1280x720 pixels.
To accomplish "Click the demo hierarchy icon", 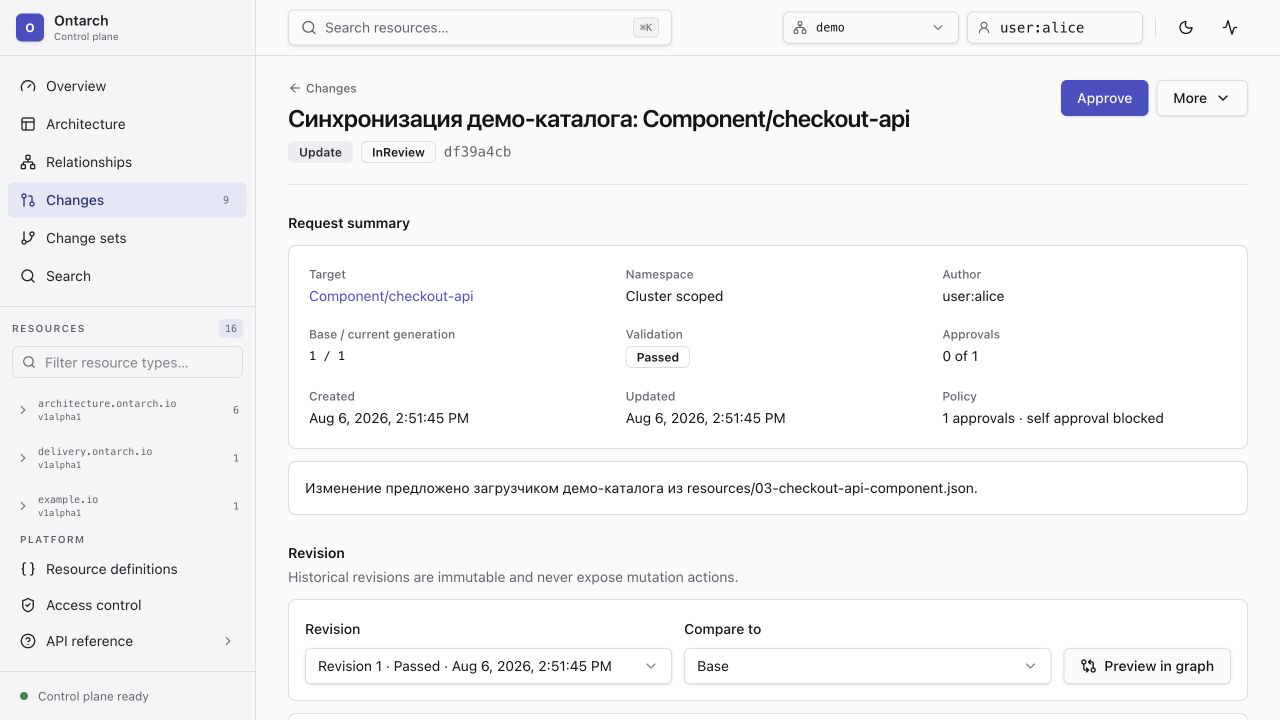I will (x=800, y=28).
